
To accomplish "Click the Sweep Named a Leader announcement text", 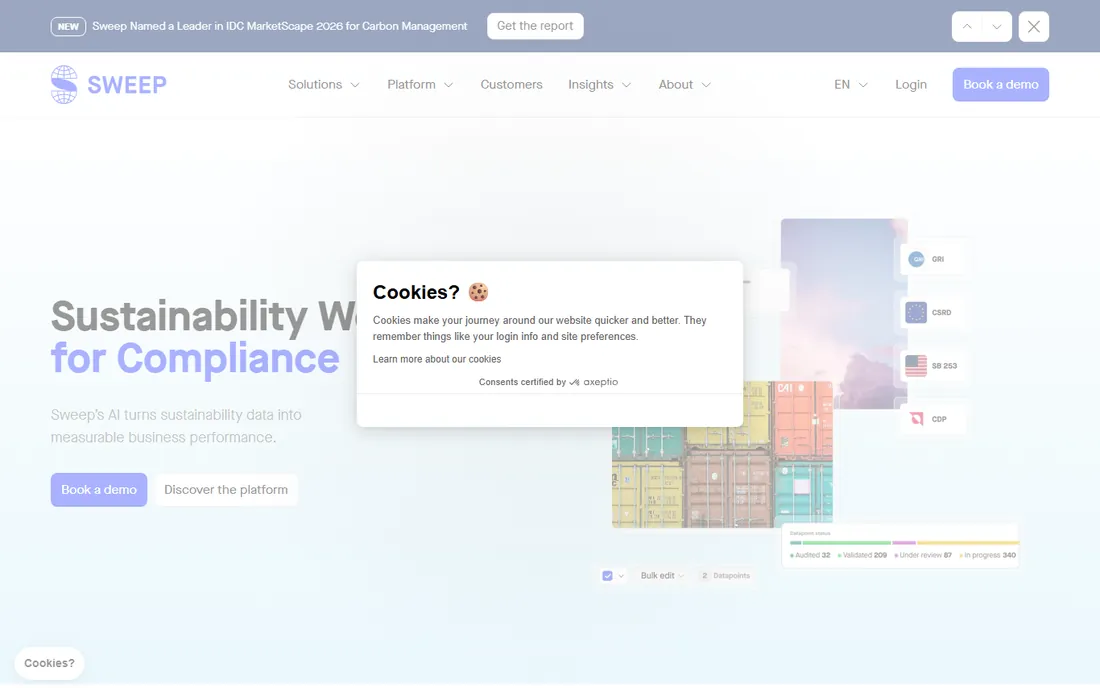I will point(280,26).
